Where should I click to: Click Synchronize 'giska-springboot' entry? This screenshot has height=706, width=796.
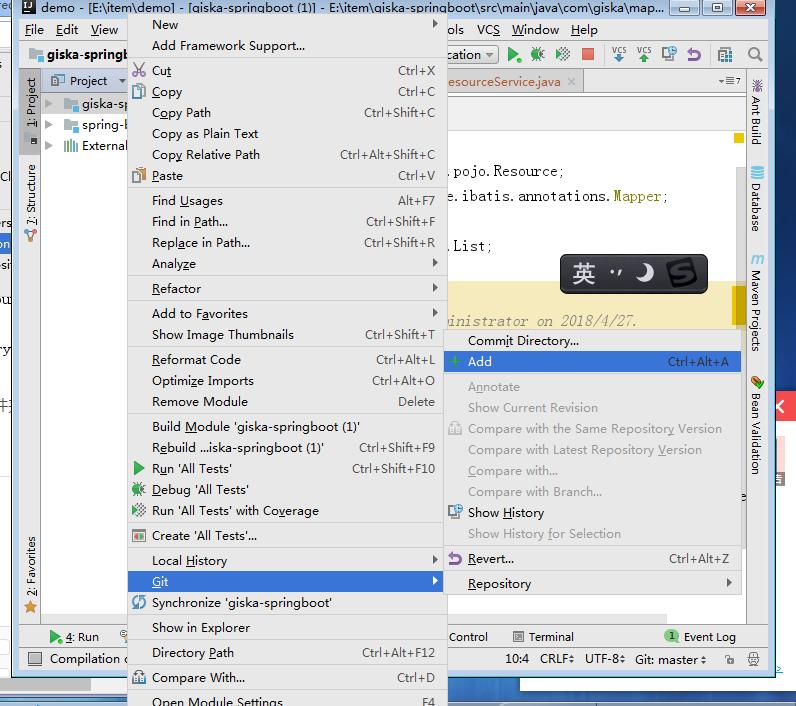287,602
